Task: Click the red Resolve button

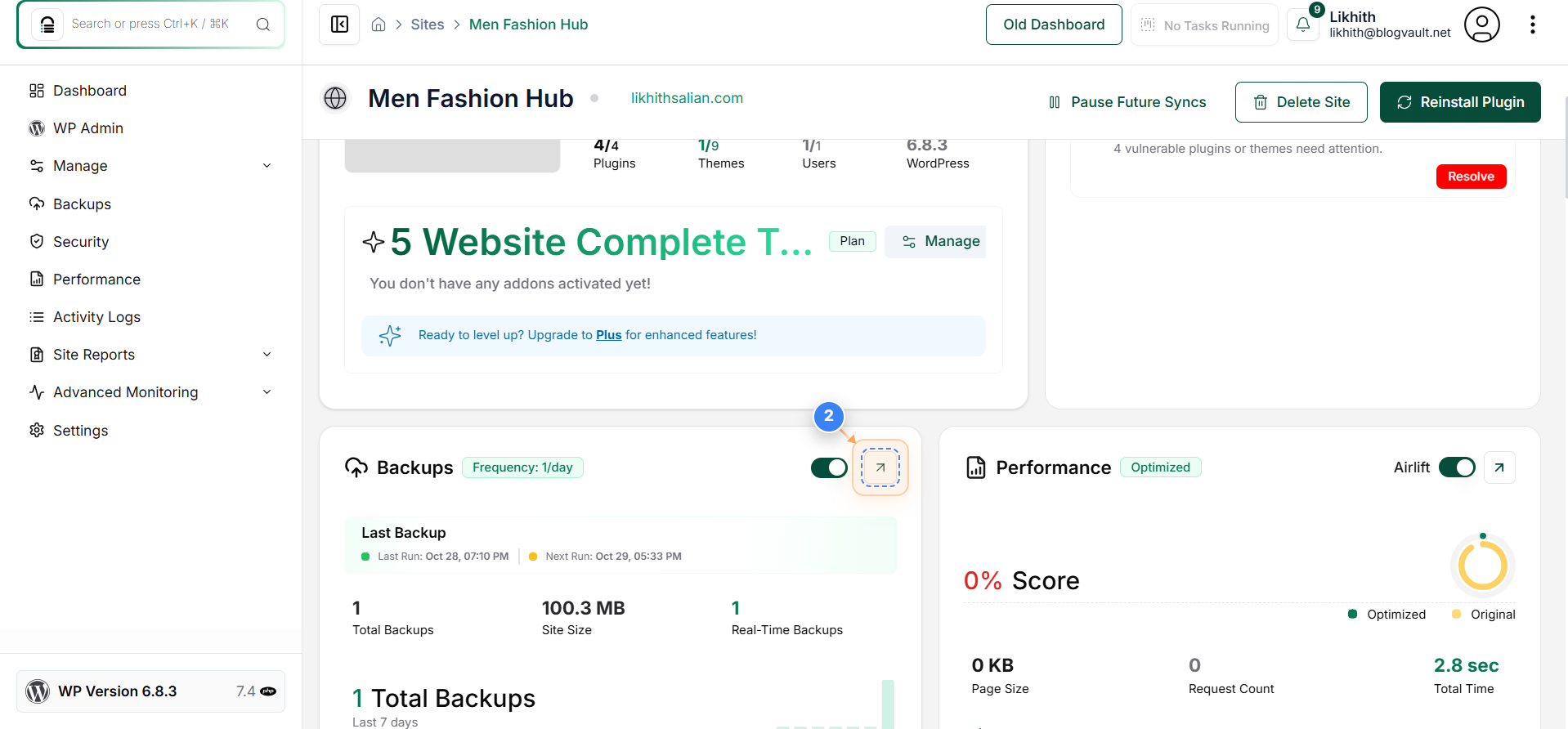Action: click(1471, 177)
